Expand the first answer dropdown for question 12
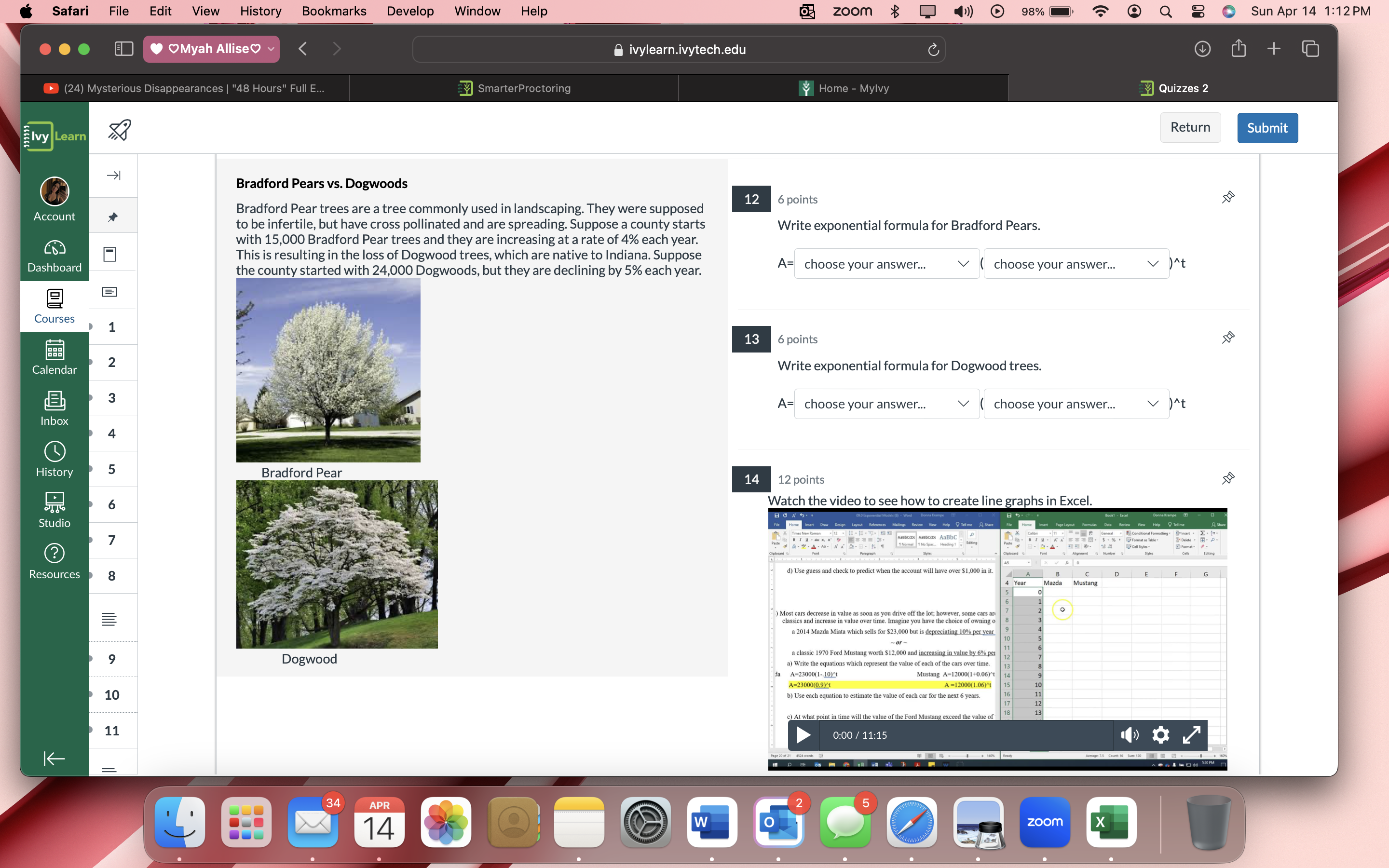This screenshot has width=1389, height=868. point(885,263)
